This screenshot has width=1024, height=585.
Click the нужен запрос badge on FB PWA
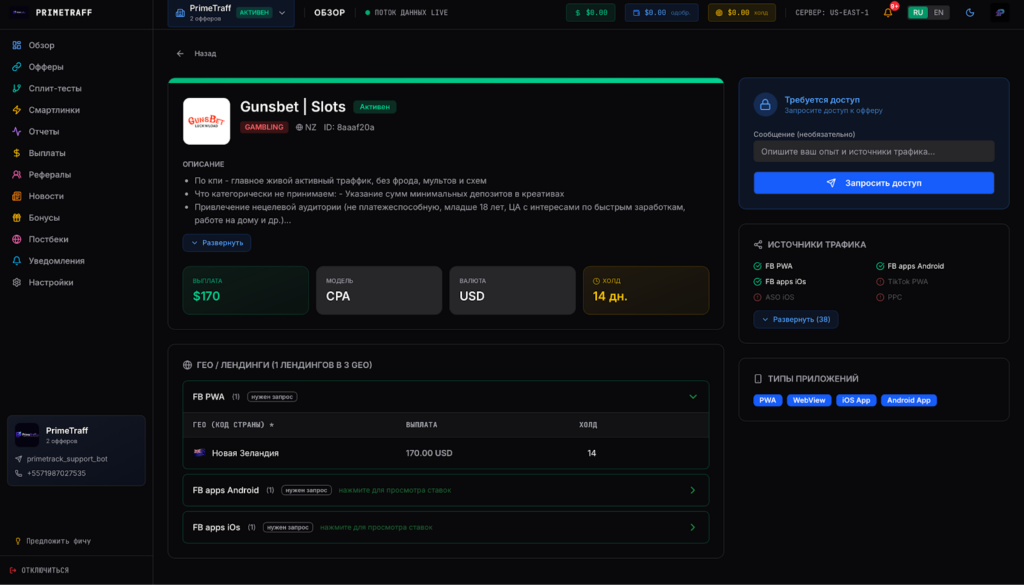(x=272, y=397)
